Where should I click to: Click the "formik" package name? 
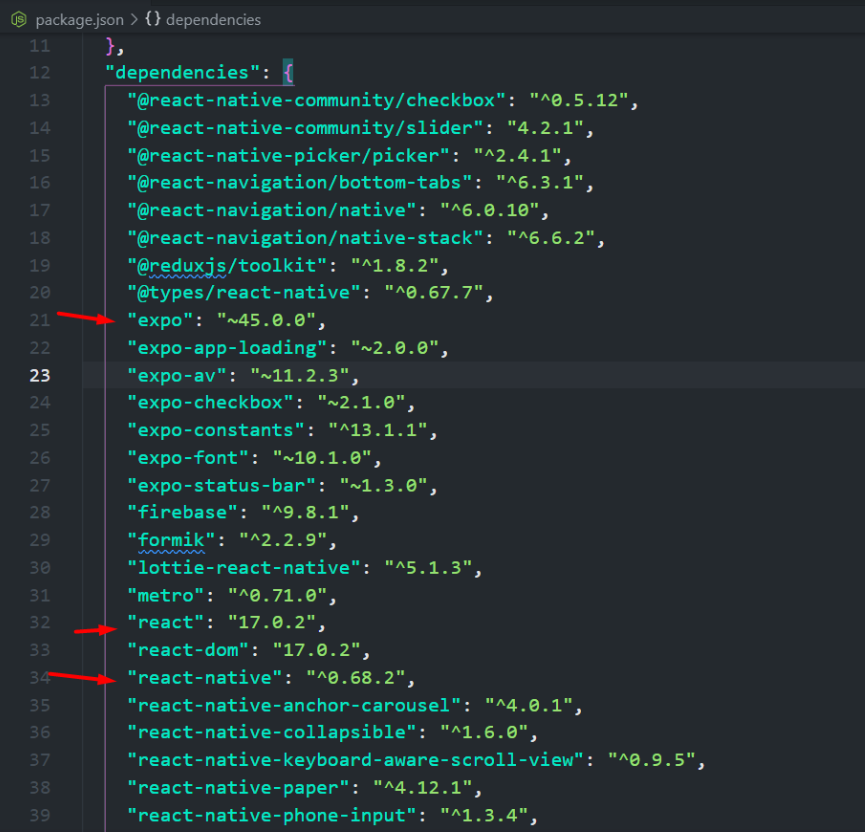[x=172, y=540]
